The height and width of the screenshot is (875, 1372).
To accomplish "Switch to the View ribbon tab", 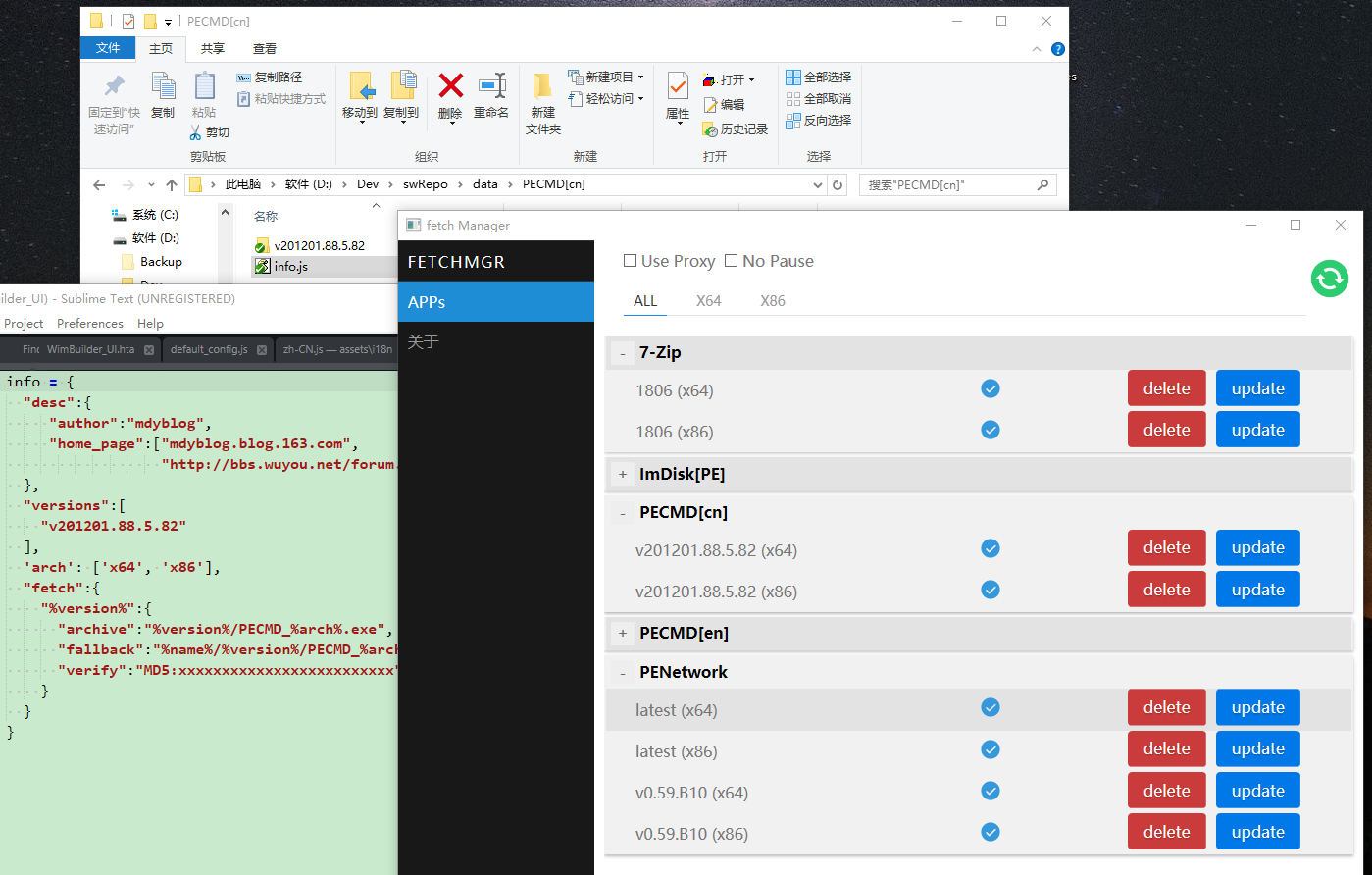I will click(265, 48).
